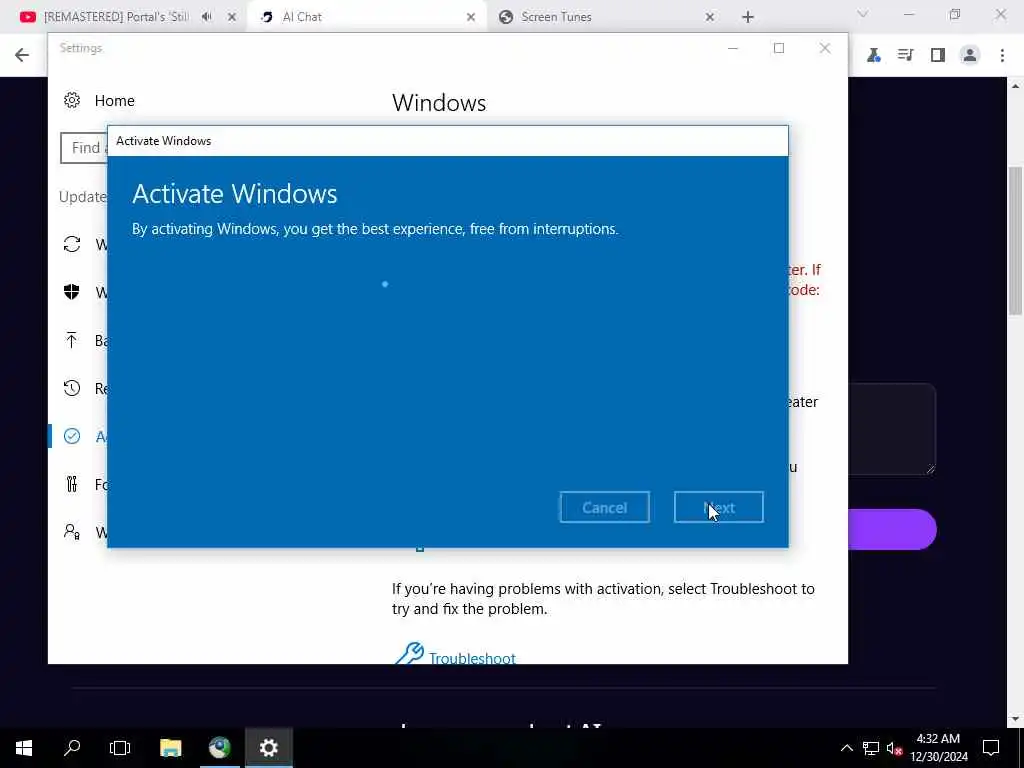Switch to the AI Chat tab
Viewport: 1024px width, 768px height.
(x=302, y=17)
